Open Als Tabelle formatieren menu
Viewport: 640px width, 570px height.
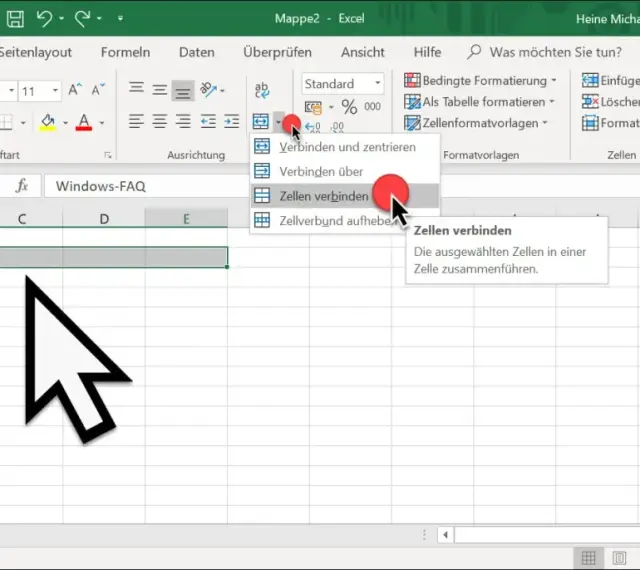tap(479, 102)
